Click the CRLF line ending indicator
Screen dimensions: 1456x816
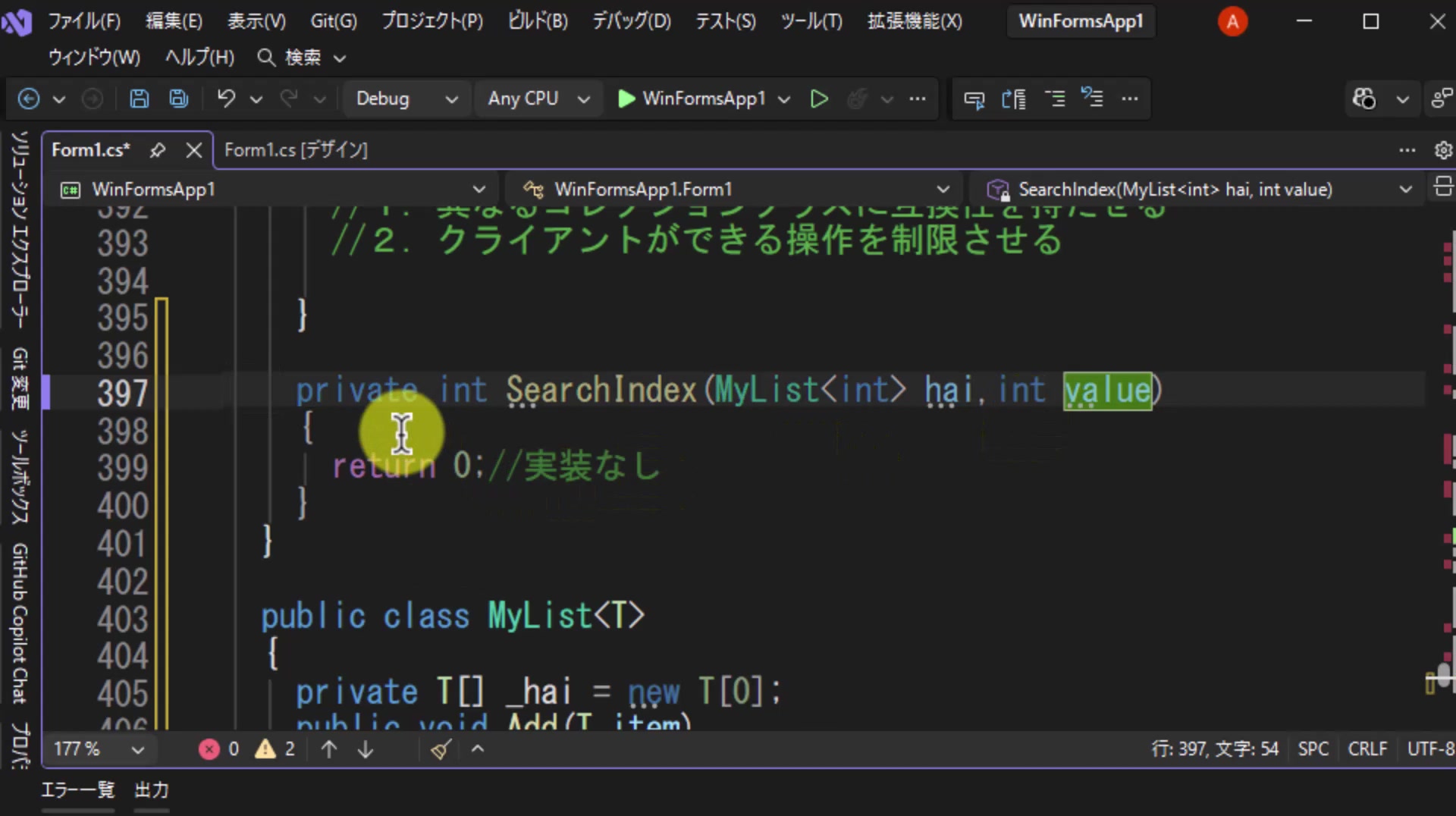(1367, 749)
